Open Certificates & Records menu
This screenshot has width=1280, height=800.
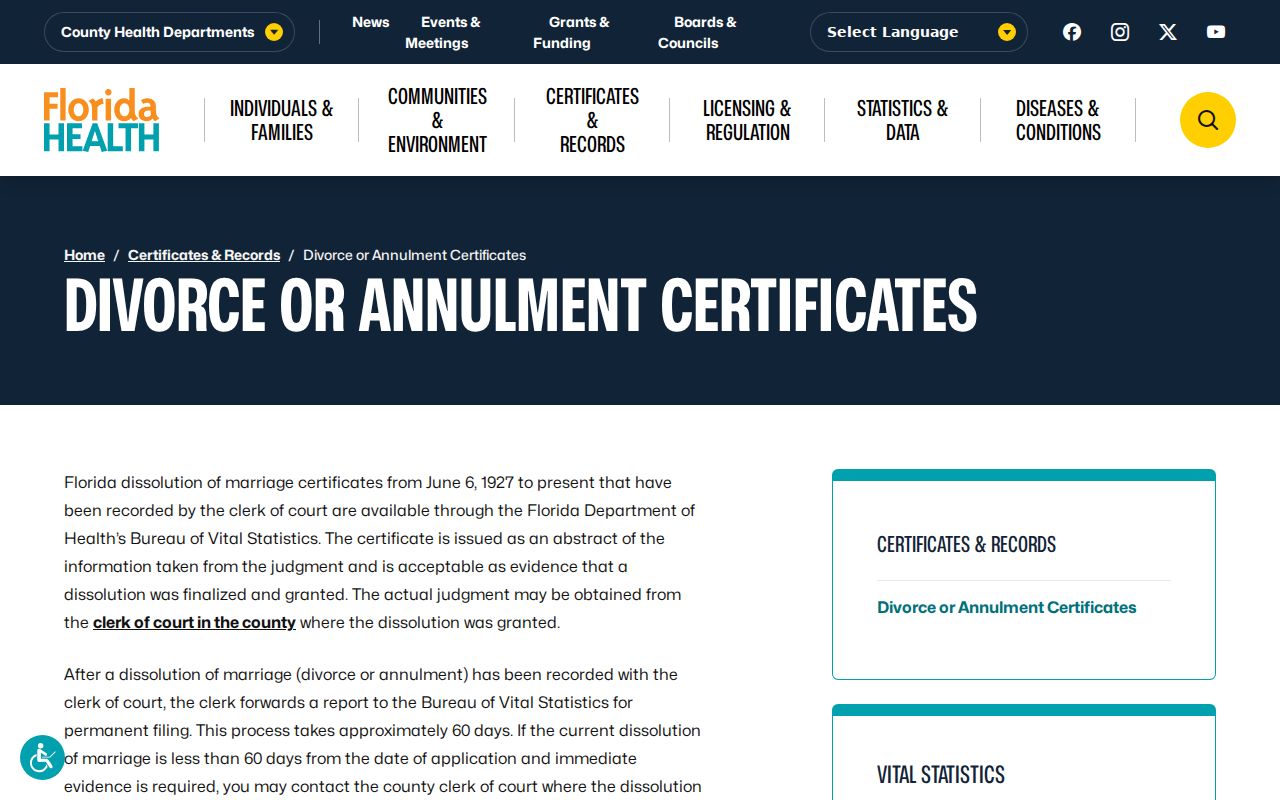592,120
